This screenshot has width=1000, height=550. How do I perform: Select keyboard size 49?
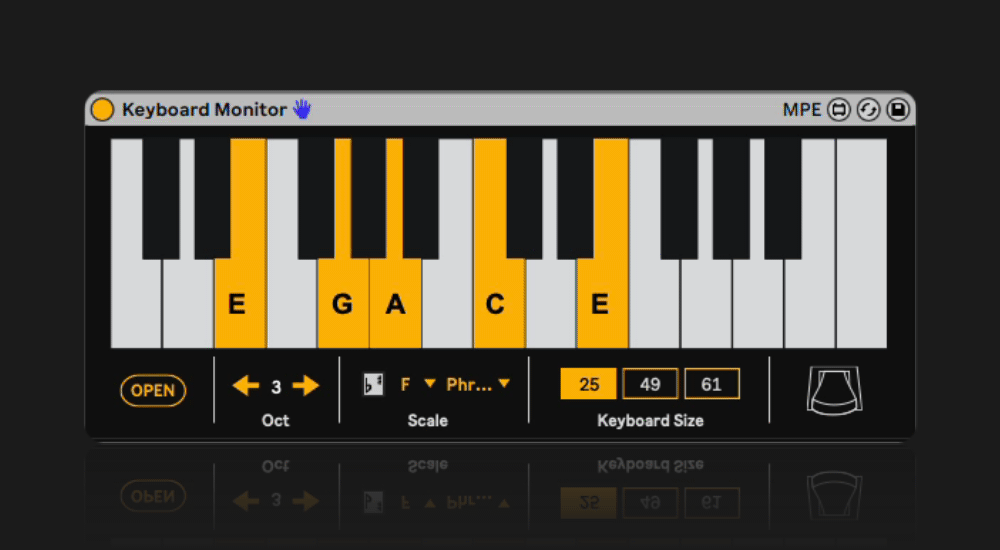click(650, 384)
